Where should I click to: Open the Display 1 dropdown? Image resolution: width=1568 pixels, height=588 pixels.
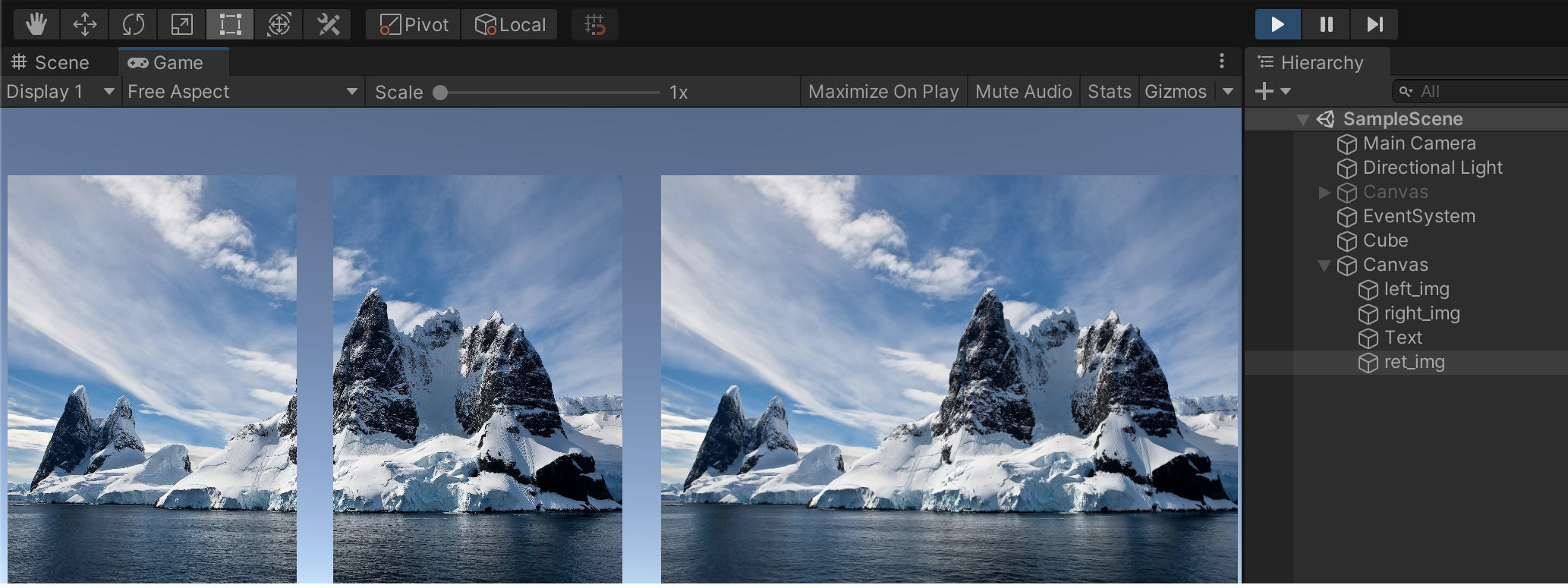pyautogui.click(x=60, y=92)
